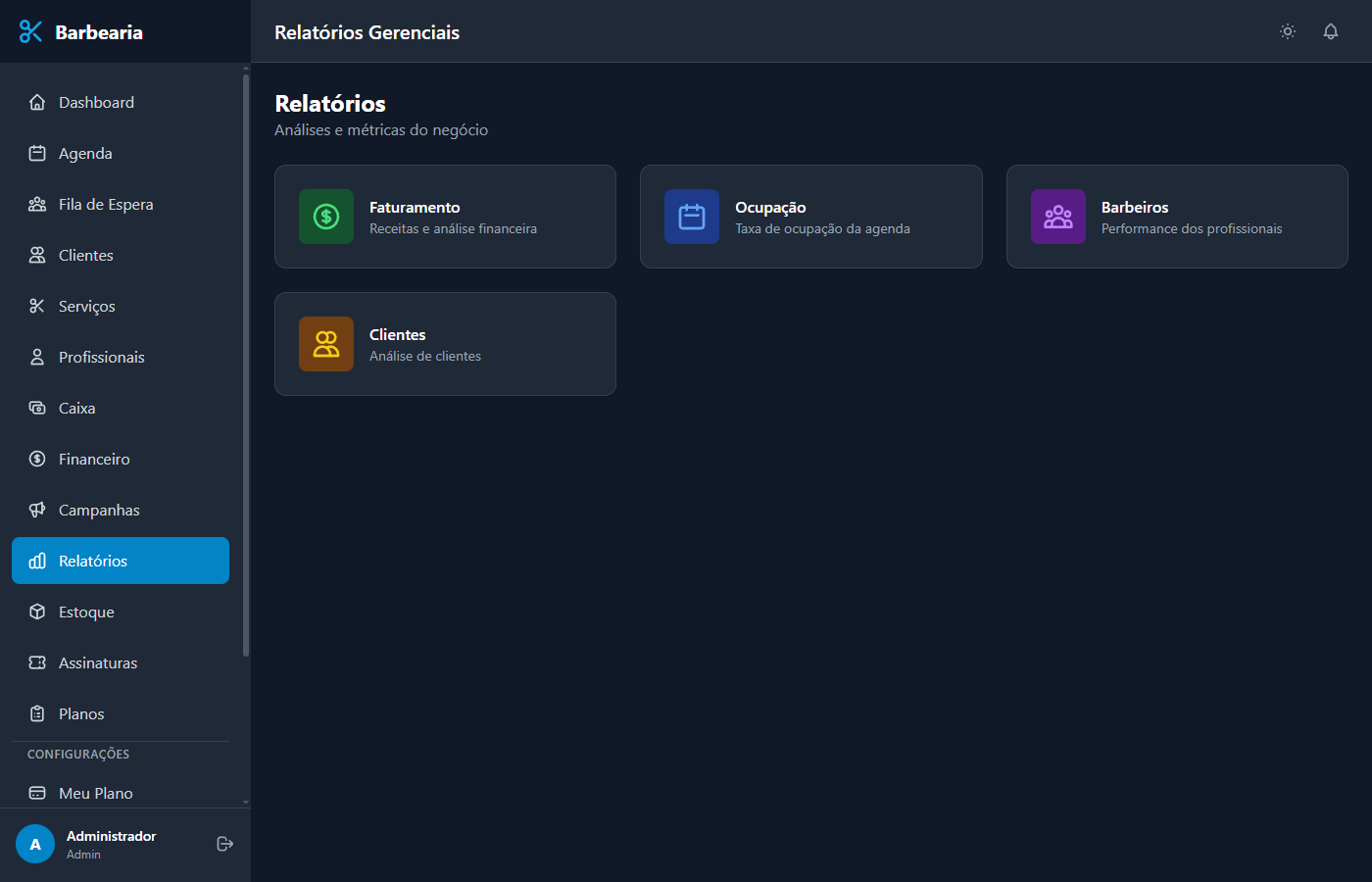Viewport: 1372px width, 882px height.
Task: Click the Barbearia scissors logo
Action: [31, 31]
